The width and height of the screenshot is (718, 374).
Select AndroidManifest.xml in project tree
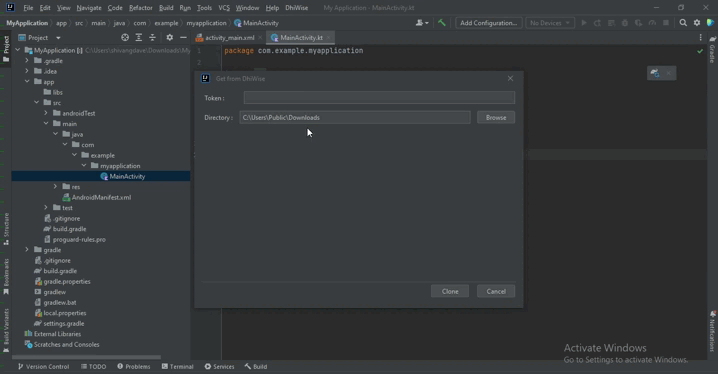click(x=101, y=197)
